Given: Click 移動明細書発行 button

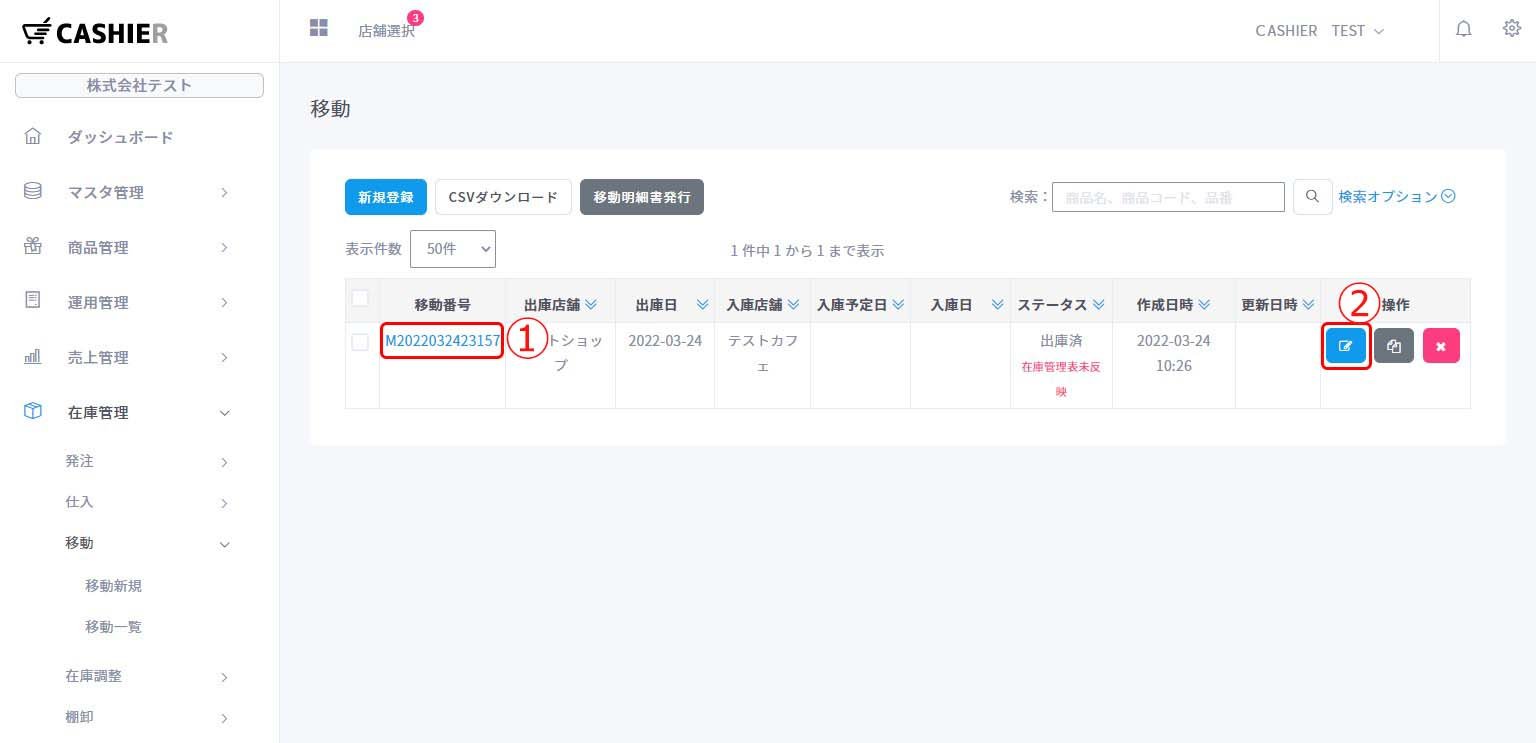Looking at the screenshot, I should pos(642,197).
